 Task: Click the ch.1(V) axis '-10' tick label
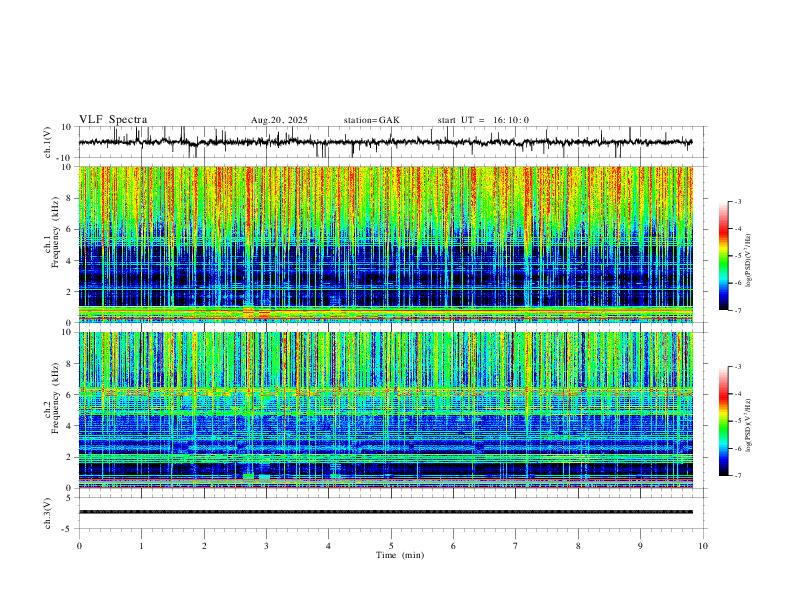click(65, 158)
